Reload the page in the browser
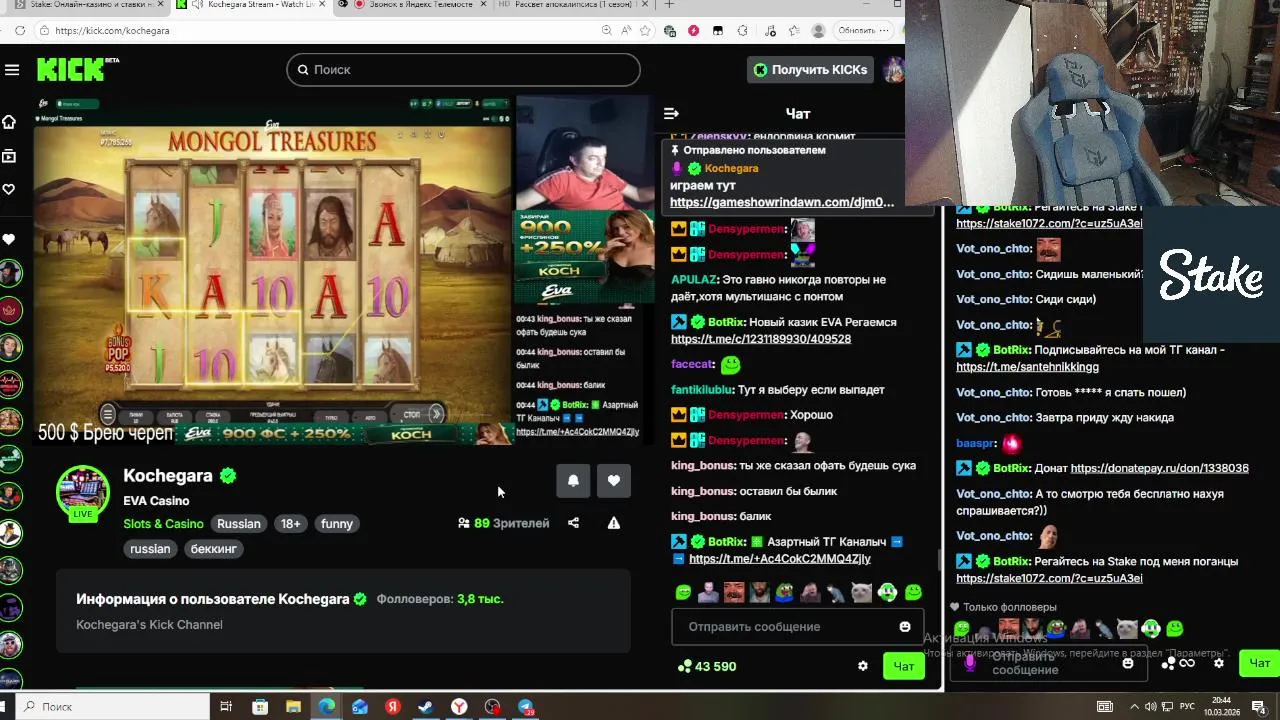Screen dimensions: 1280x720 coord(20,31)
